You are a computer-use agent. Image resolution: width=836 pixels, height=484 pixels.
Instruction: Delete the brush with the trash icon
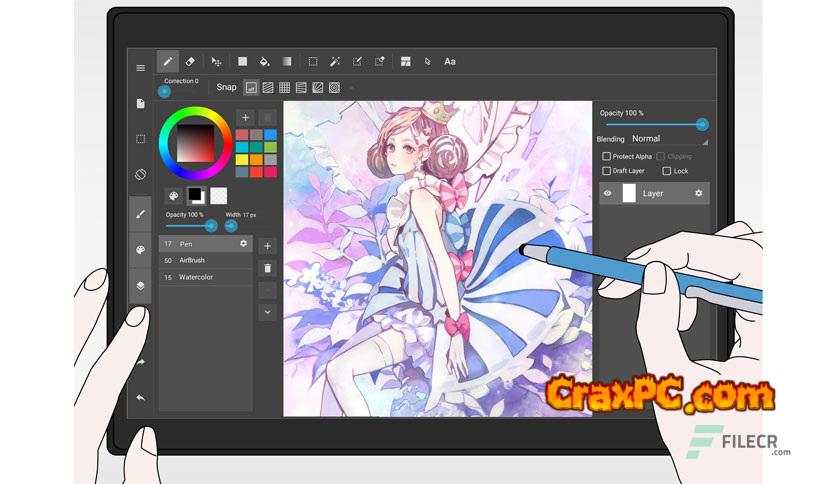[x=267, y=268]
